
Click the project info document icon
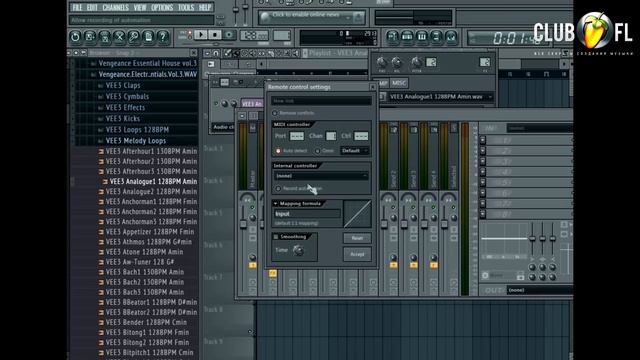[x=148, y=37]
